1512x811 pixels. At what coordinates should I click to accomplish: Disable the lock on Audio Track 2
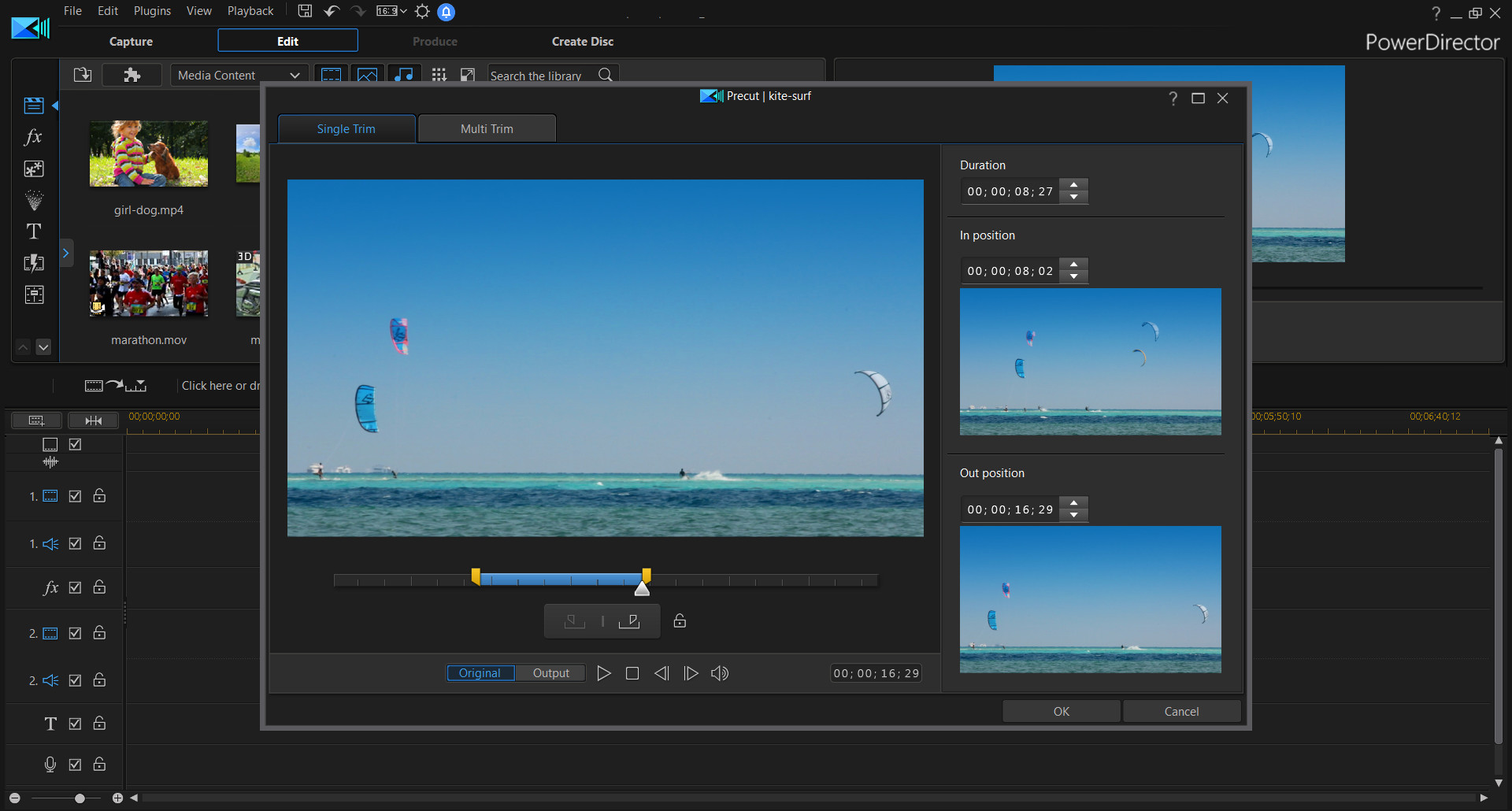pos(99,680)
